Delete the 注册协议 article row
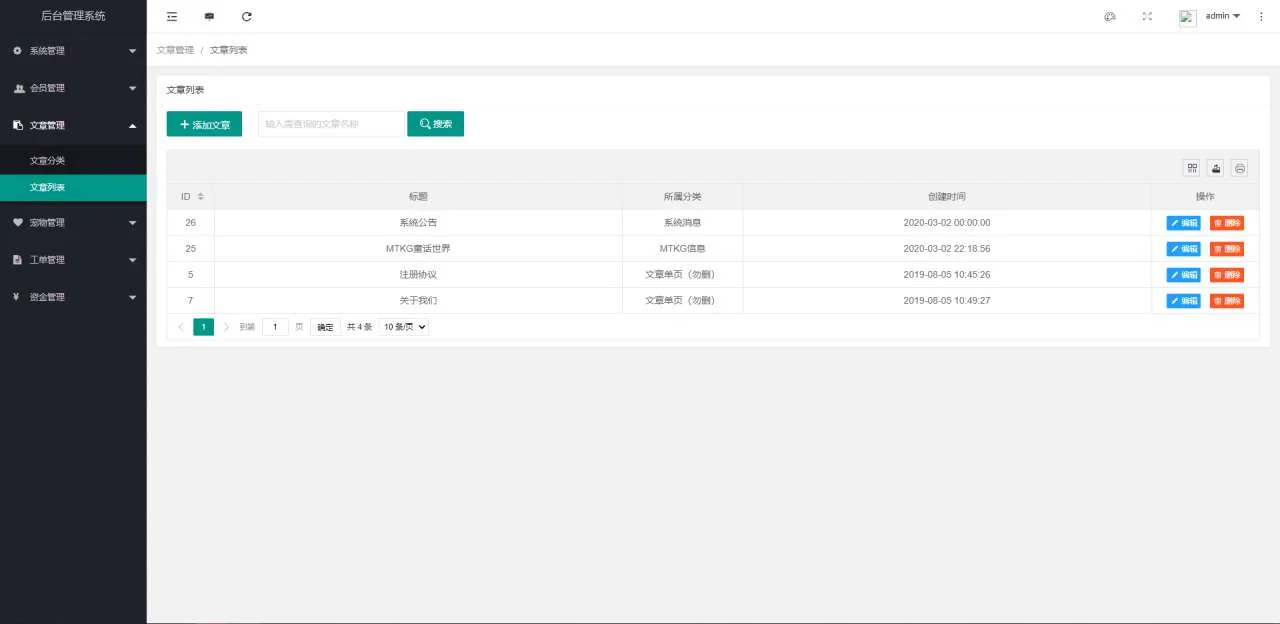Viewport: 1280px width, 624px height. 1226,275
